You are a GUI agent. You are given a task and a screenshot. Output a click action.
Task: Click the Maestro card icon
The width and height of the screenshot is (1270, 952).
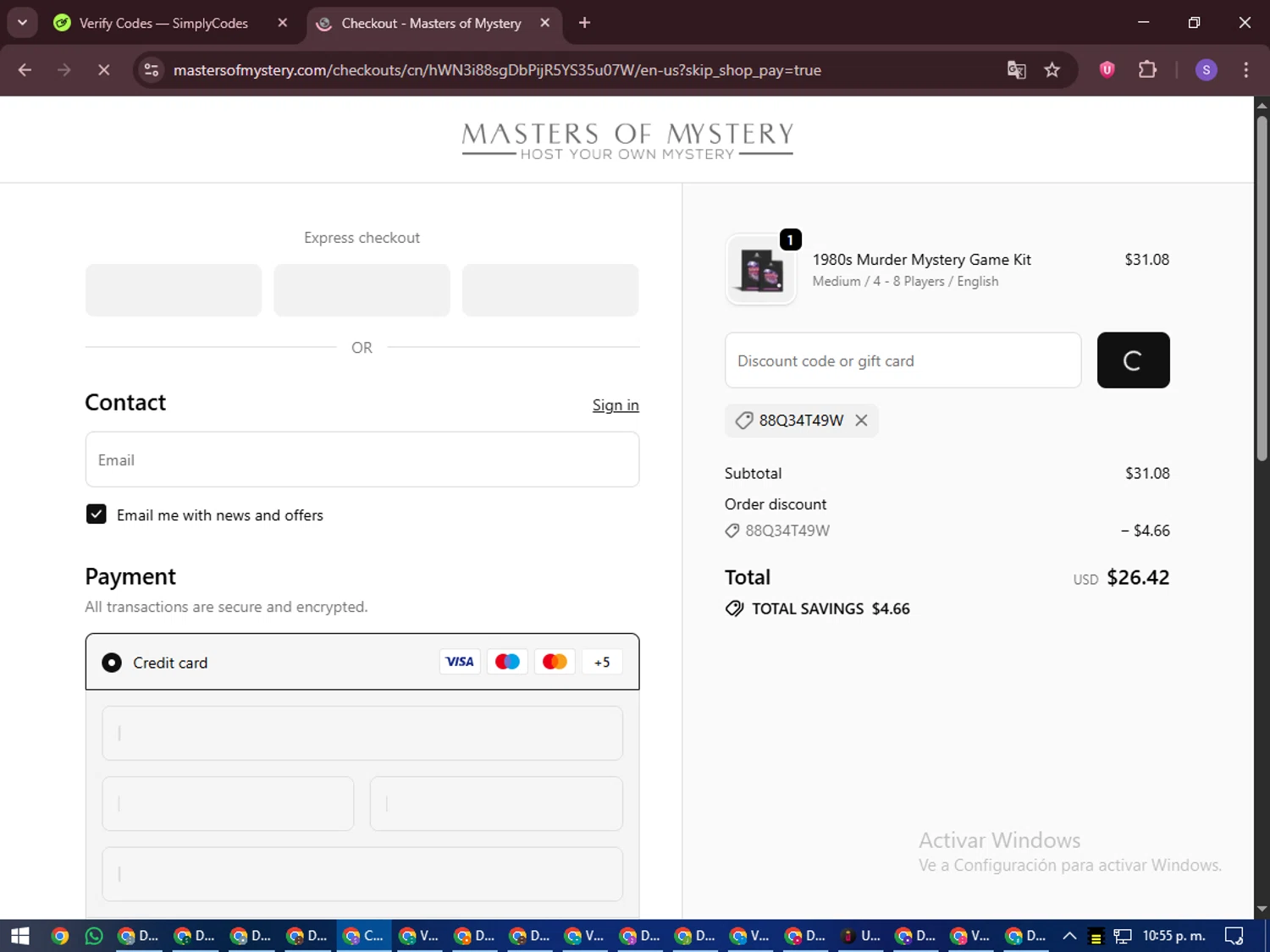507,662
